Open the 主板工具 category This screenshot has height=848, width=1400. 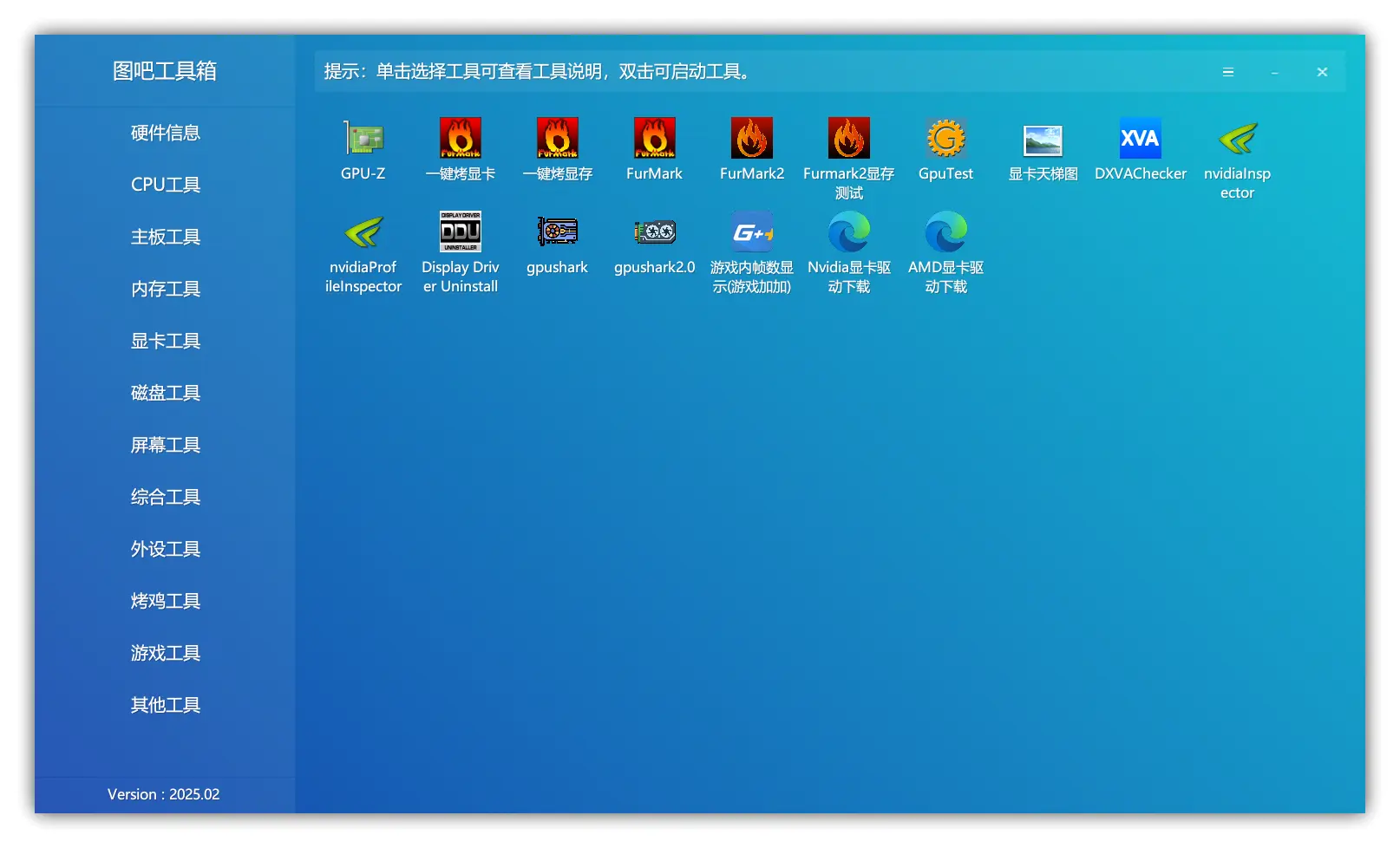click(x=165, y=237)
